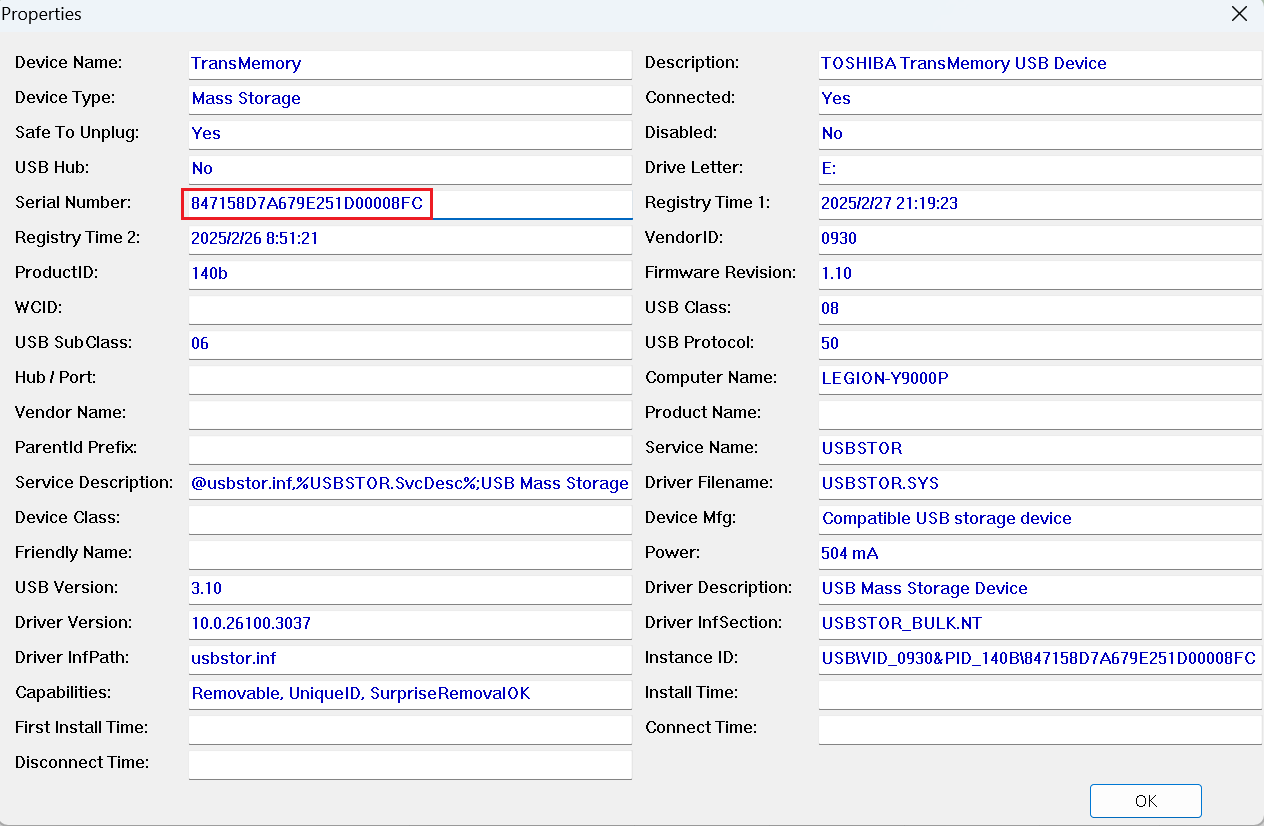Image resolution: width=1264 pixels, height=826 pixels.
Task: Select the Drive Letter field
Action: tap(1039, 169)
